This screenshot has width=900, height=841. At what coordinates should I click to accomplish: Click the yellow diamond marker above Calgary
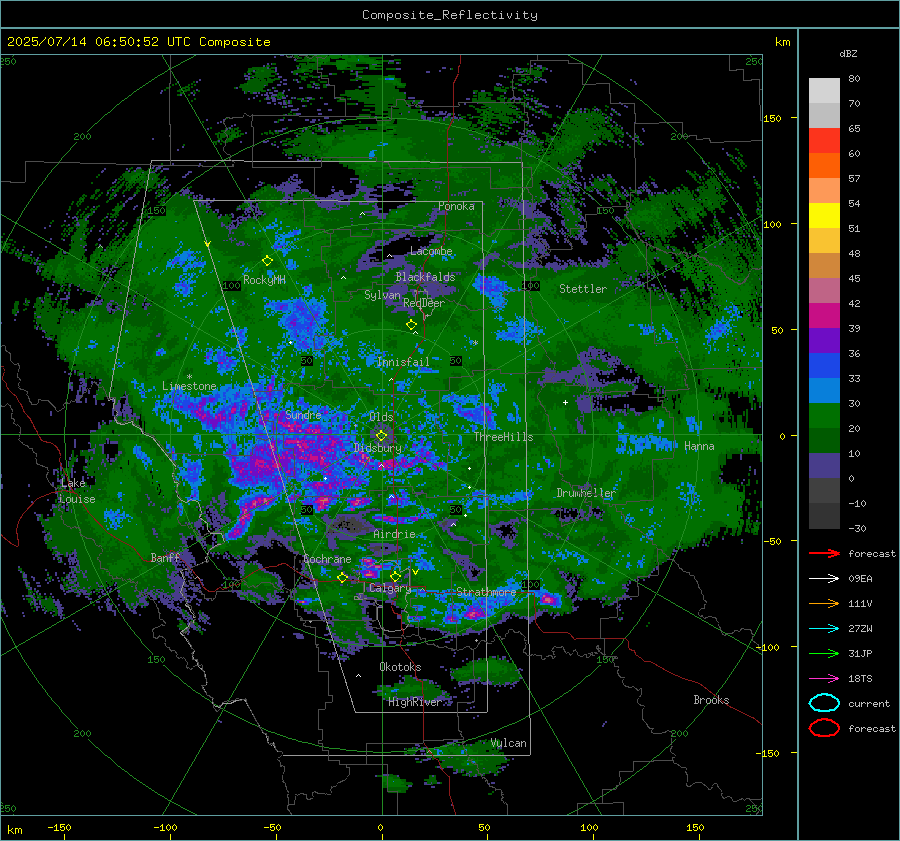(395, 576)
